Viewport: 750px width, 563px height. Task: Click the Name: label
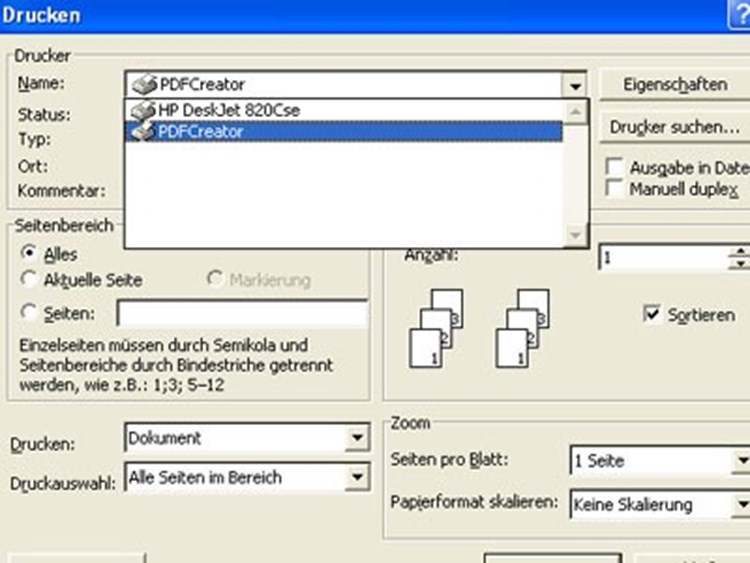point(41,83)
